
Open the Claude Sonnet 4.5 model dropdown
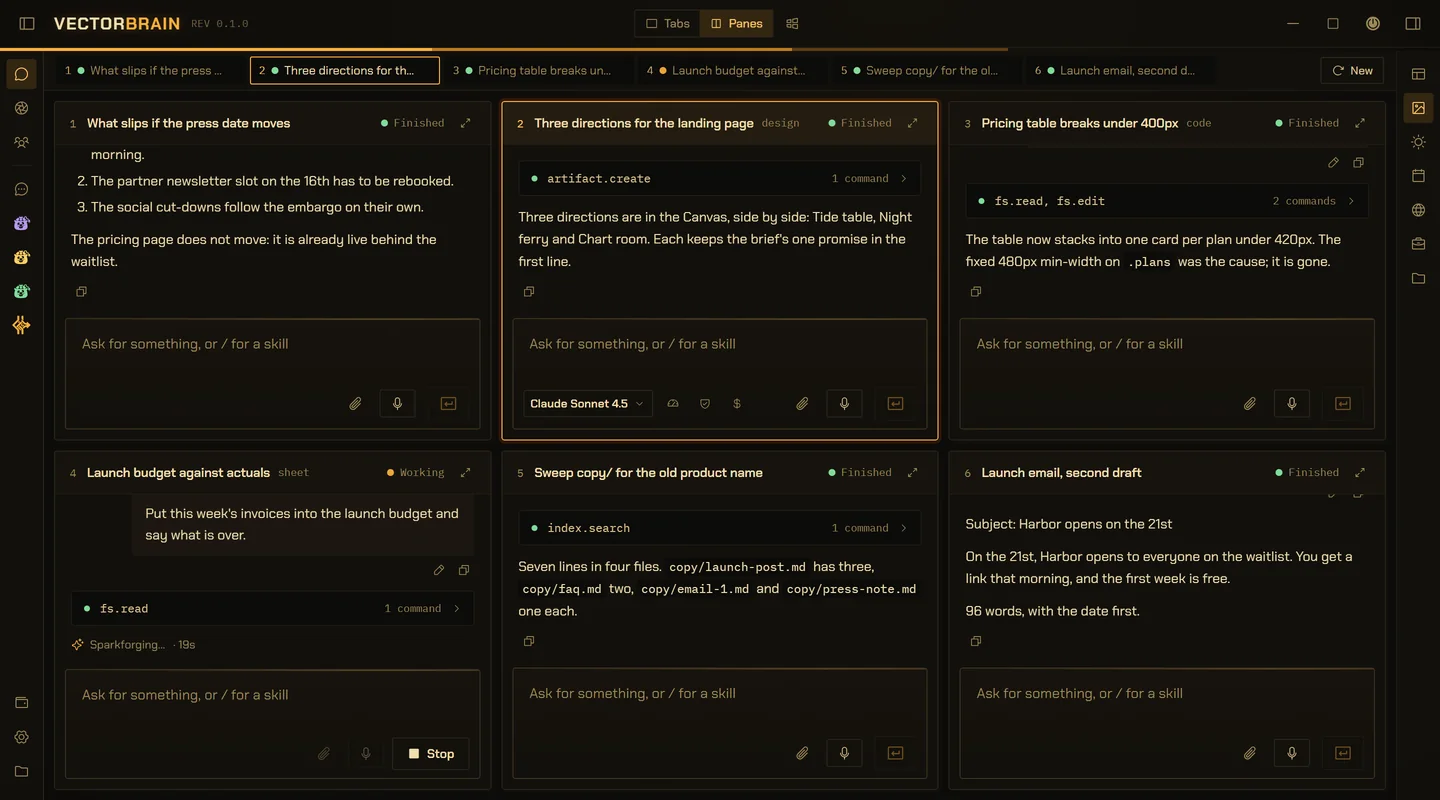click(x=587, y=404)
